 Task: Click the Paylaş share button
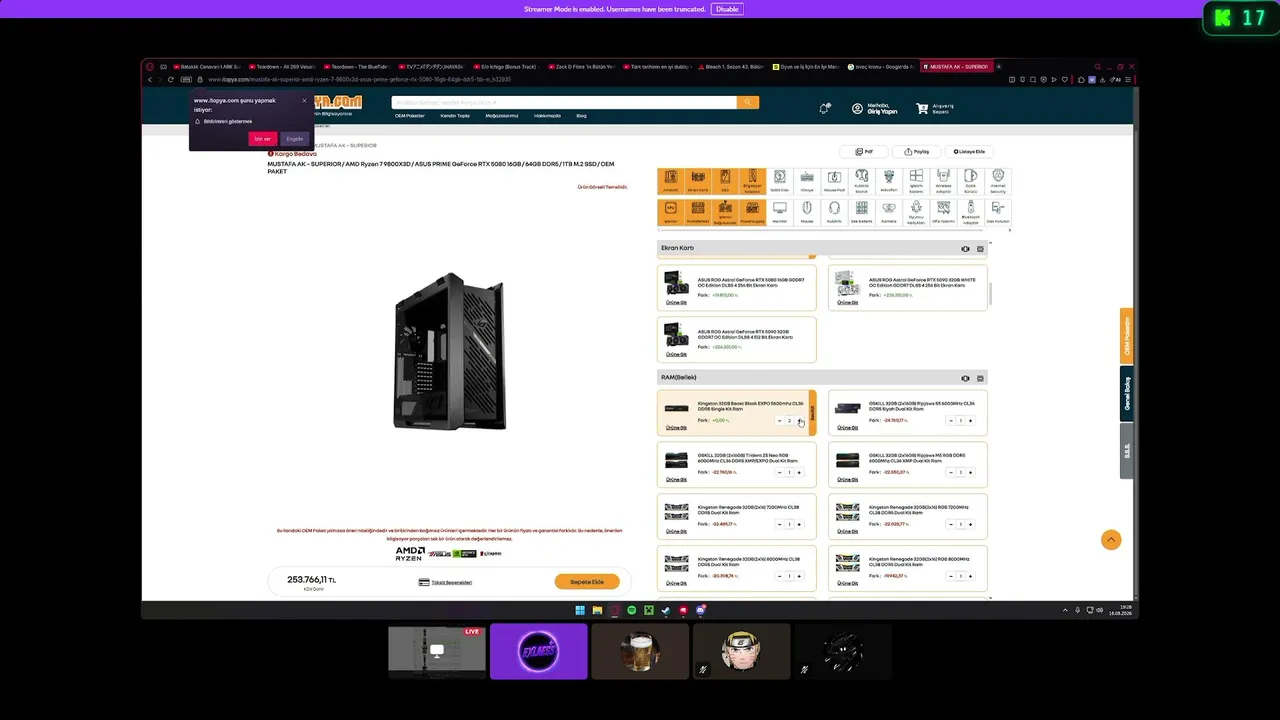pos(916,151)
